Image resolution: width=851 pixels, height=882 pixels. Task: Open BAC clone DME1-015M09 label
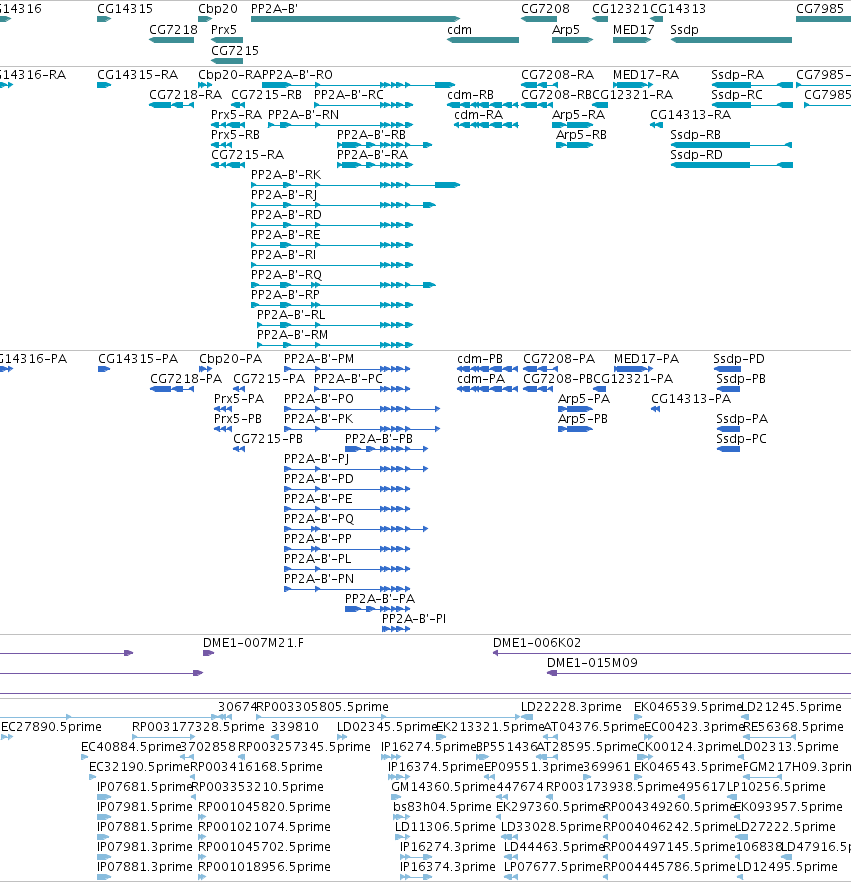[592, 663]
